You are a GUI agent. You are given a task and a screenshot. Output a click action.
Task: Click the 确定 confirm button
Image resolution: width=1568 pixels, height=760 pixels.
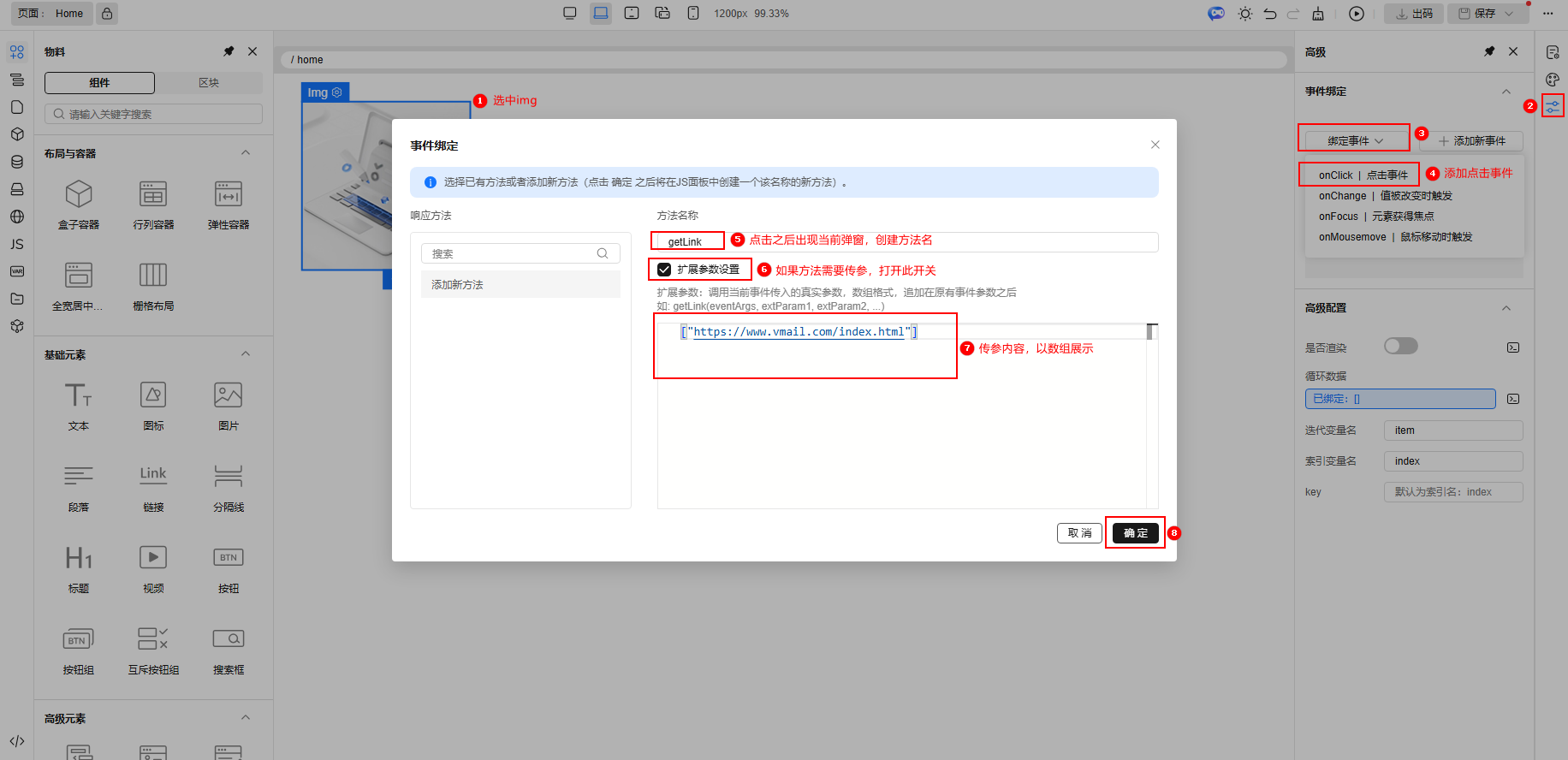point(1135,533)
